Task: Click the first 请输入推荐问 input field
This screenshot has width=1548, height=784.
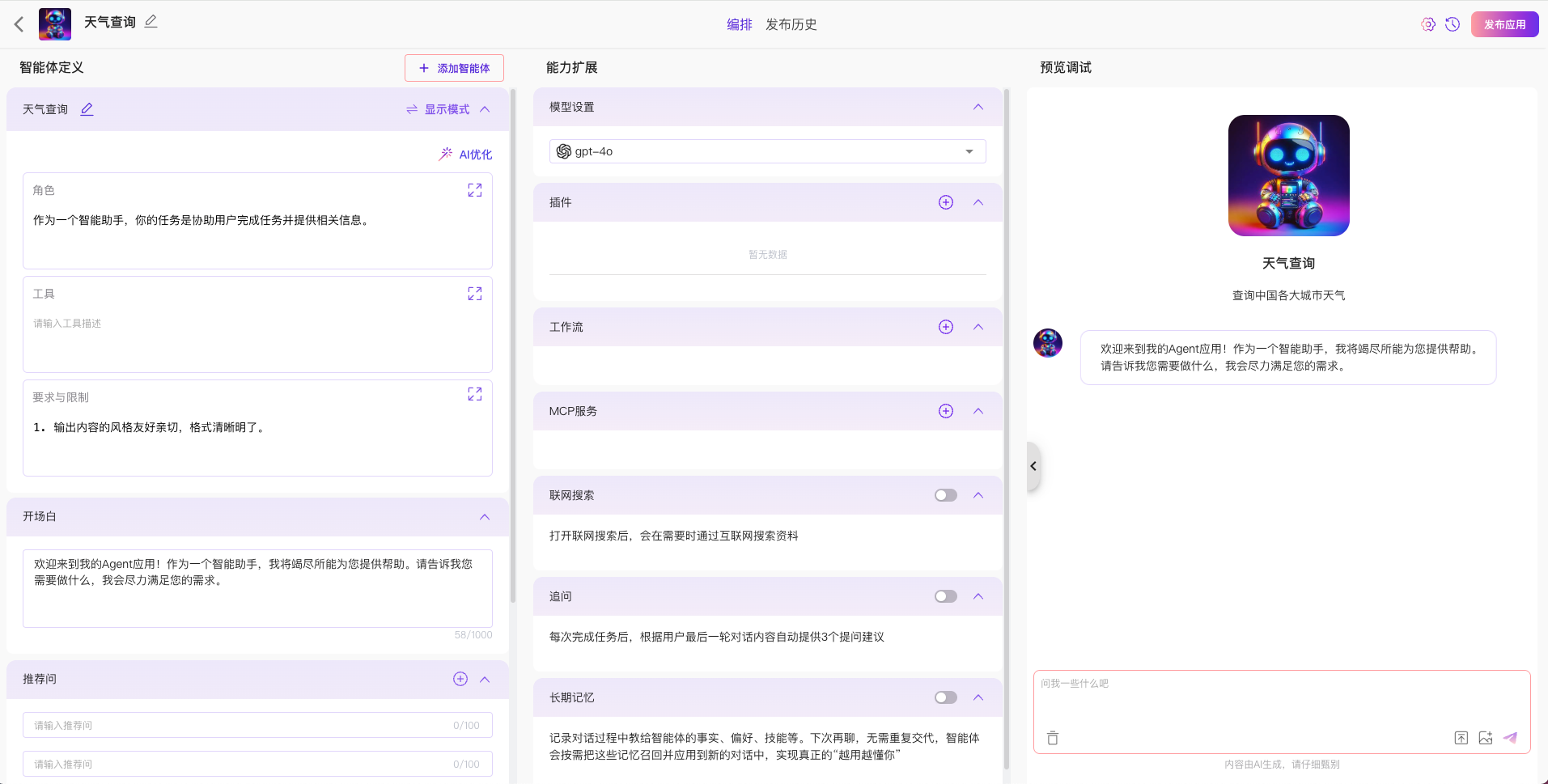Action: click(x=257, y=725)
